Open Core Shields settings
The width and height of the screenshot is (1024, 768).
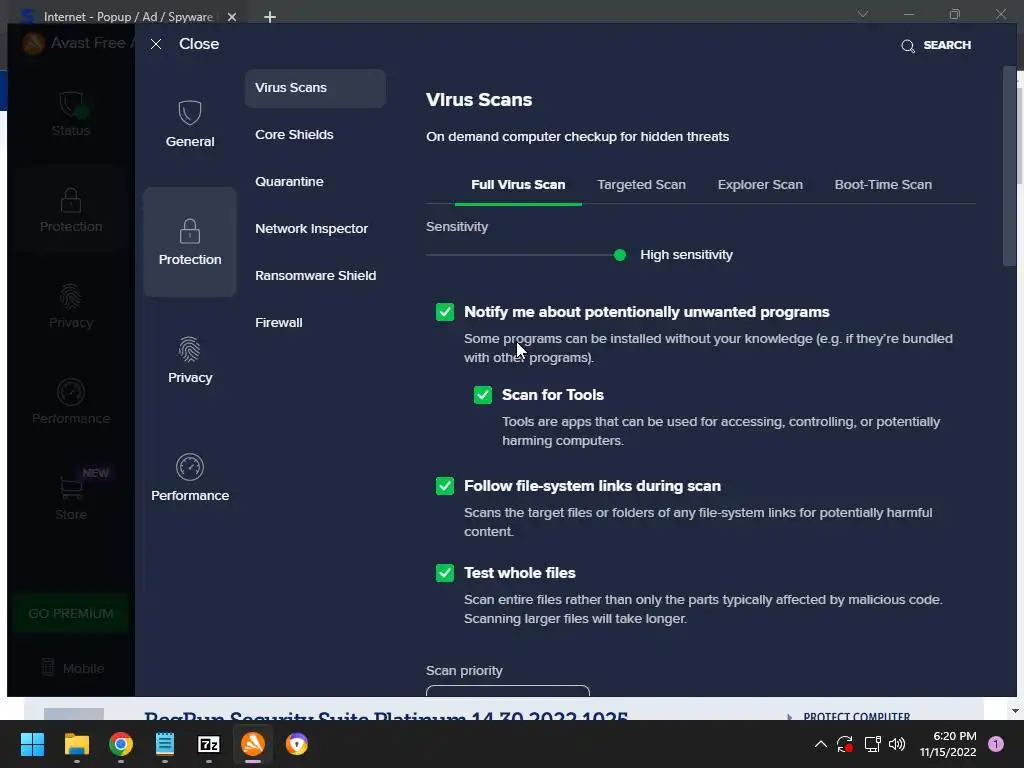[x=294, y=135]
